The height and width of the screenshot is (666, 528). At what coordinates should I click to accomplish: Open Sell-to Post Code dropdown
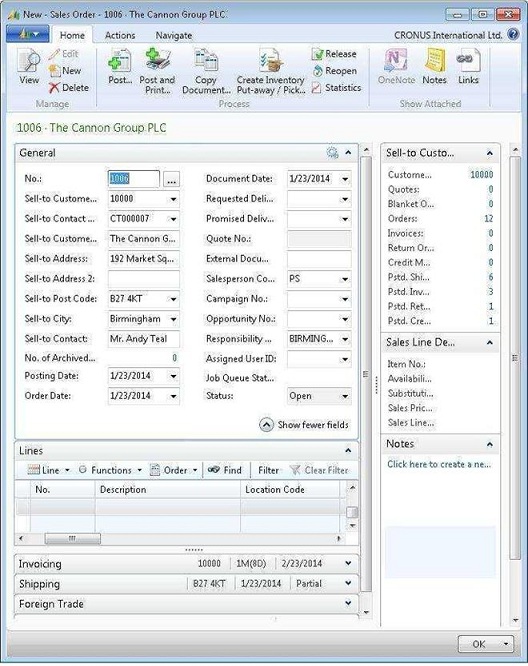tap(173, 299)
